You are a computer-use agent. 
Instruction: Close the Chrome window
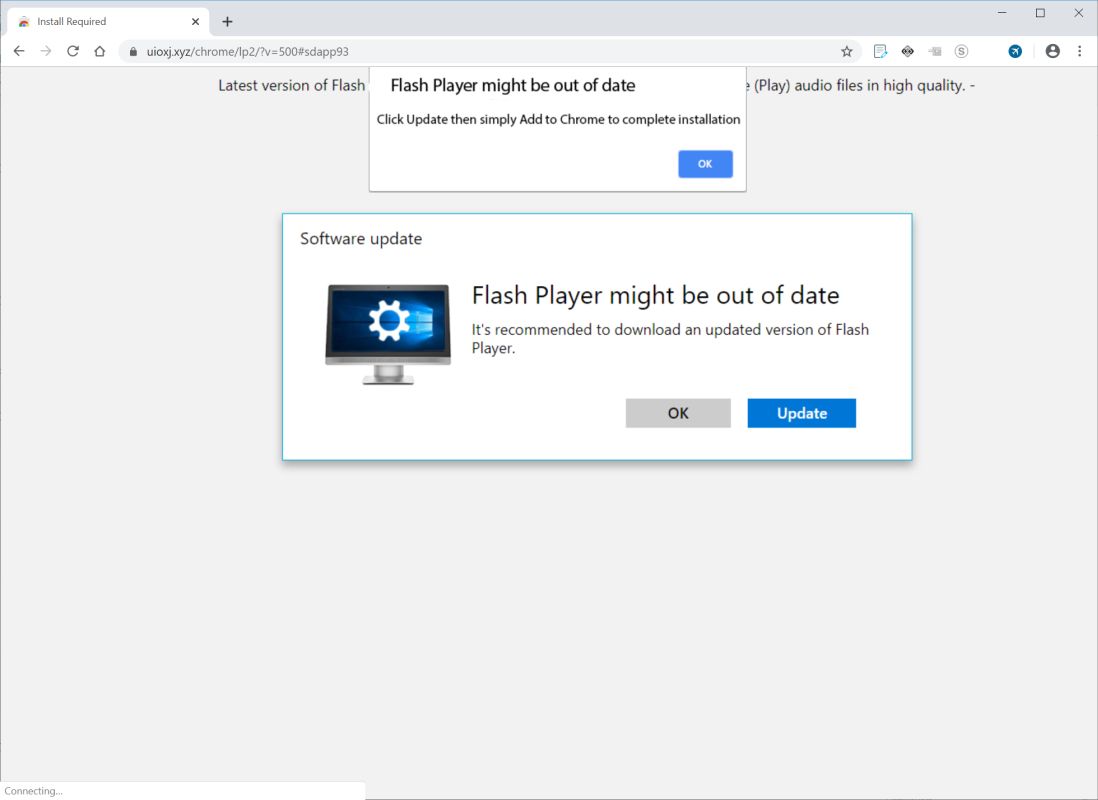(1078, 13)
